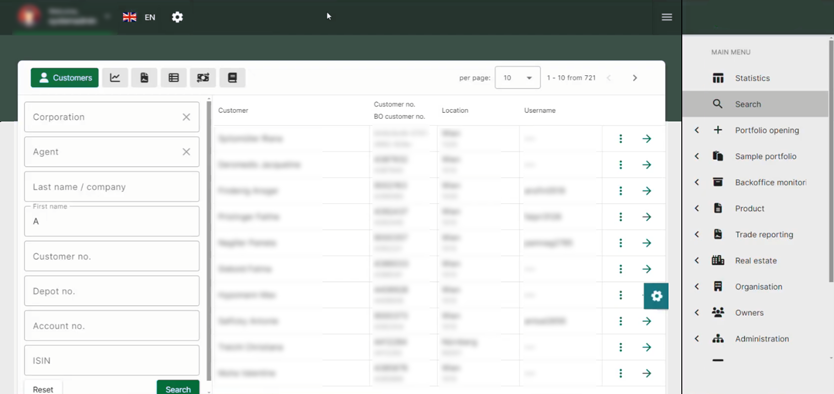Screen dimensions: 834x394
Task: Click the First name field containing A
Action: click(x=112, y=221)
